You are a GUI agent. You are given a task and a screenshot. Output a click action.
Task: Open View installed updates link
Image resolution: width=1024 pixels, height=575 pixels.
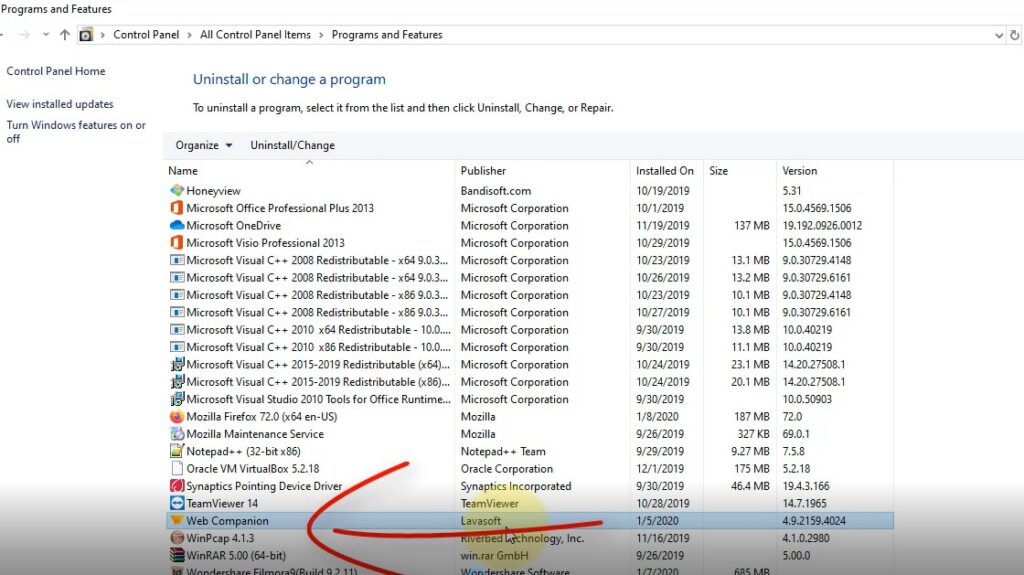tap(60, 104)
